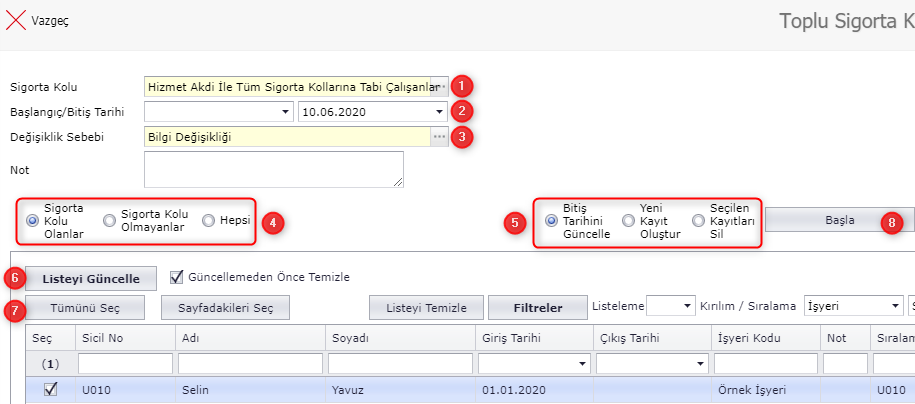The width and height of the screenshot is (915, 404).
Task: Select the Hepsi radio option
Action: (x=208, y=220)
